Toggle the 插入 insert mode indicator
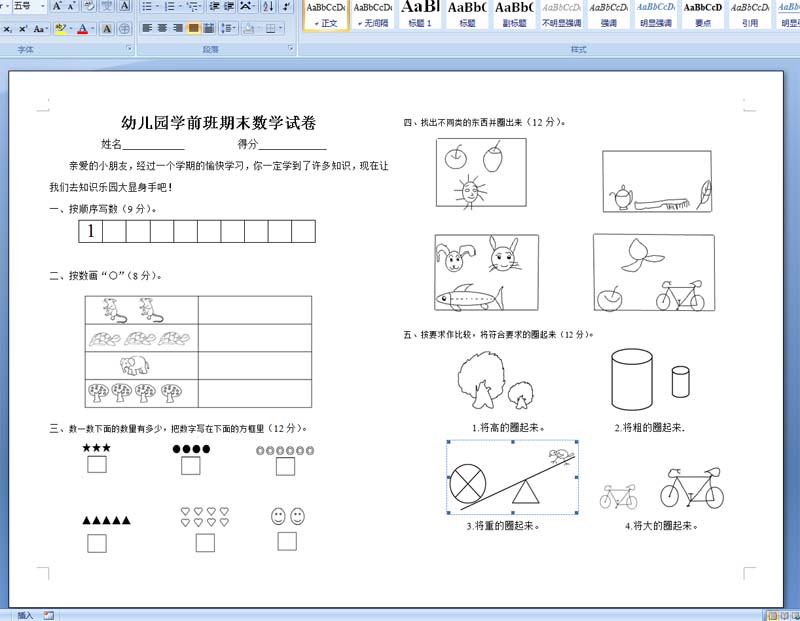 (x=25, y=615)
